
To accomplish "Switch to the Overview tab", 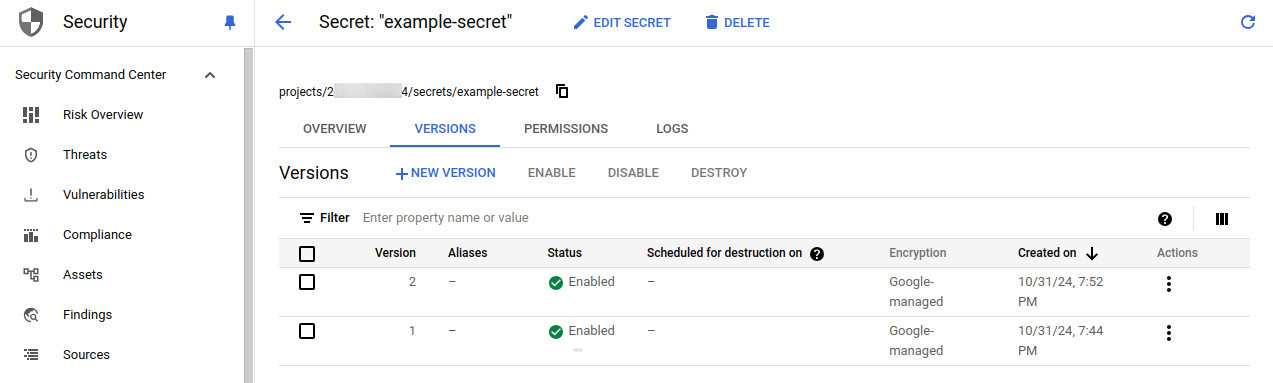I will tap(335, 129).
